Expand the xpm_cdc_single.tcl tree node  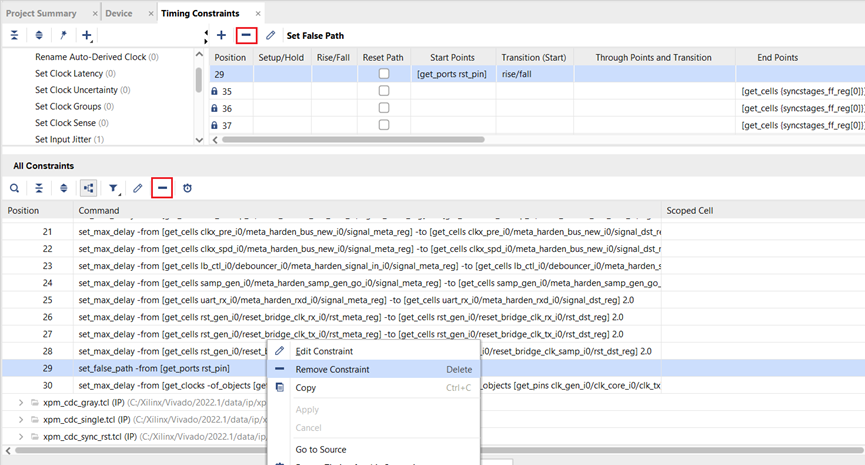click(x=22, y=420)
